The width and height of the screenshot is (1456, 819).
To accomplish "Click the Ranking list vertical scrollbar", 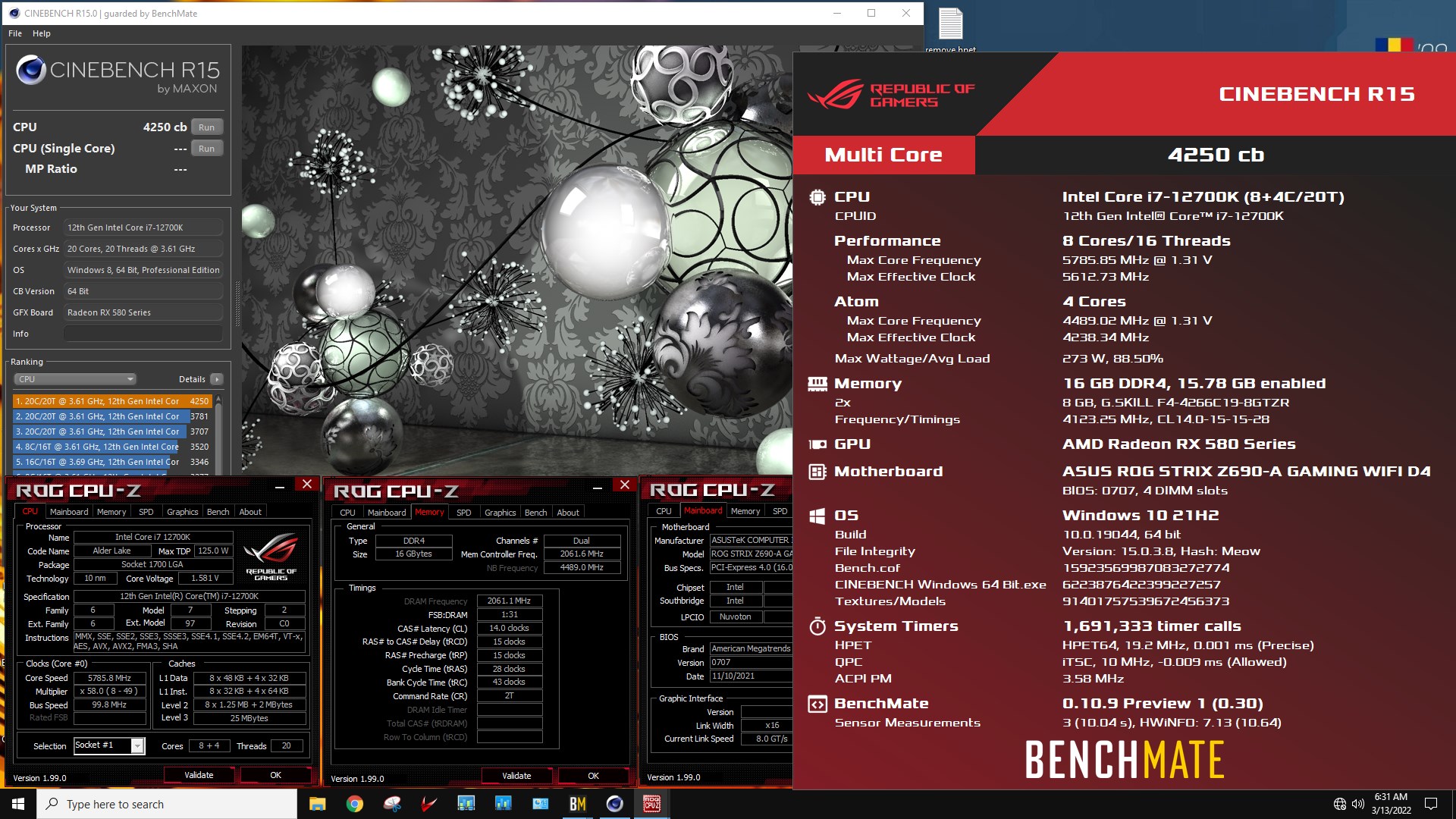I will point(218,434).
